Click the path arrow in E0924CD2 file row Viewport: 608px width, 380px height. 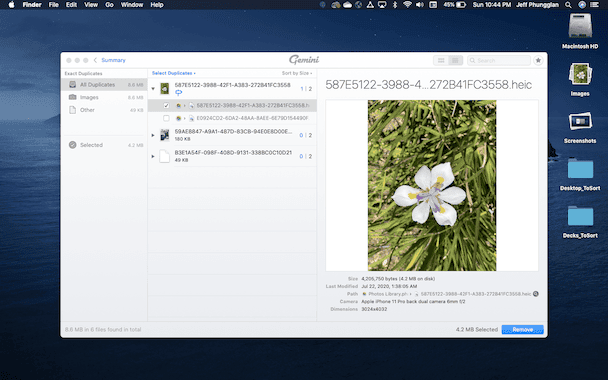(185, 118)
